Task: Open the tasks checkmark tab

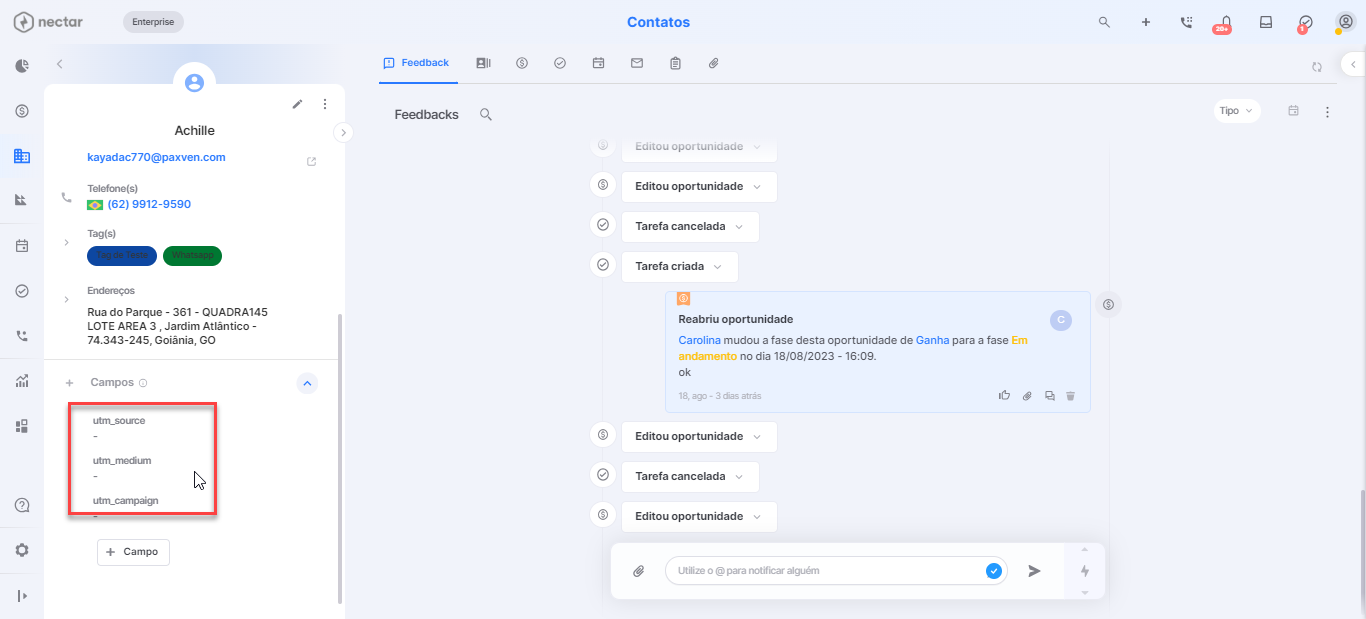Action: click(560, 63)
